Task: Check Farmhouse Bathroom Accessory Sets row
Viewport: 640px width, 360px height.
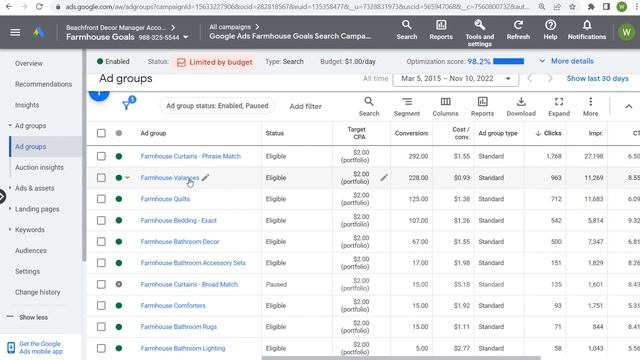Action: pos(101,263)
